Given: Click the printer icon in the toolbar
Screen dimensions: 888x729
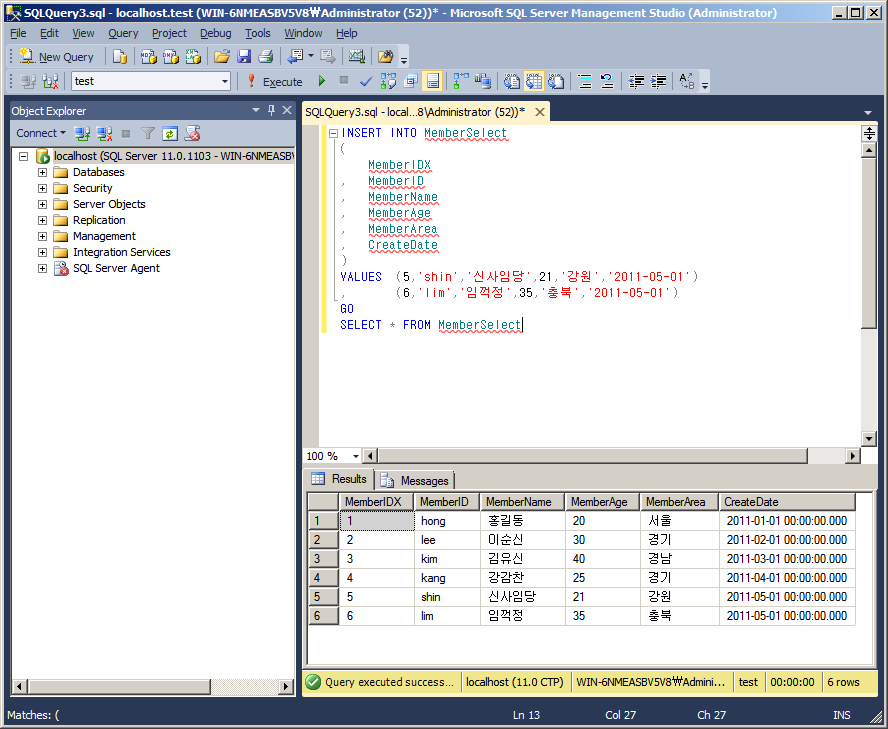Looking at the screenshot, I should [266, 57].
